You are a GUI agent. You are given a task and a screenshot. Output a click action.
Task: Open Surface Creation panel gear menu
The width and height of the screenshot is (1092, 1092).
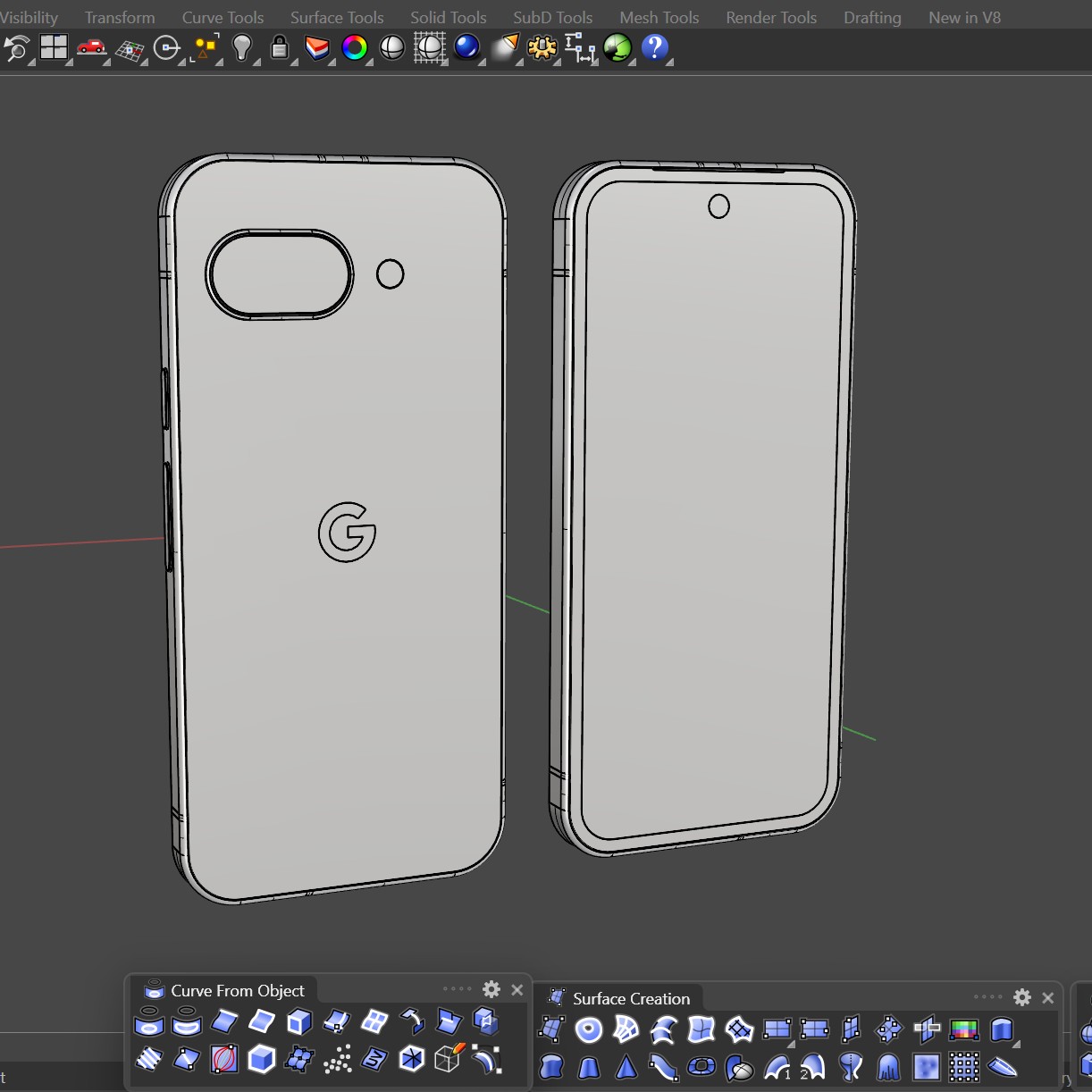click(1022, 997)
